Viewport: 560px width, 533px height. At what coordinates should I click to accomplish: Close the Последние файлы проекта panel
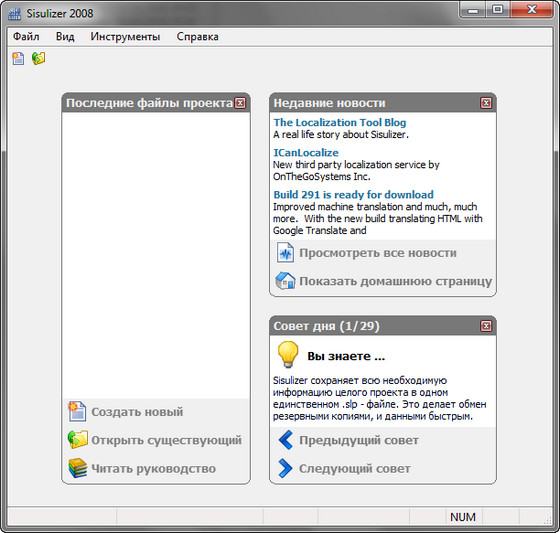click(240, 103)
